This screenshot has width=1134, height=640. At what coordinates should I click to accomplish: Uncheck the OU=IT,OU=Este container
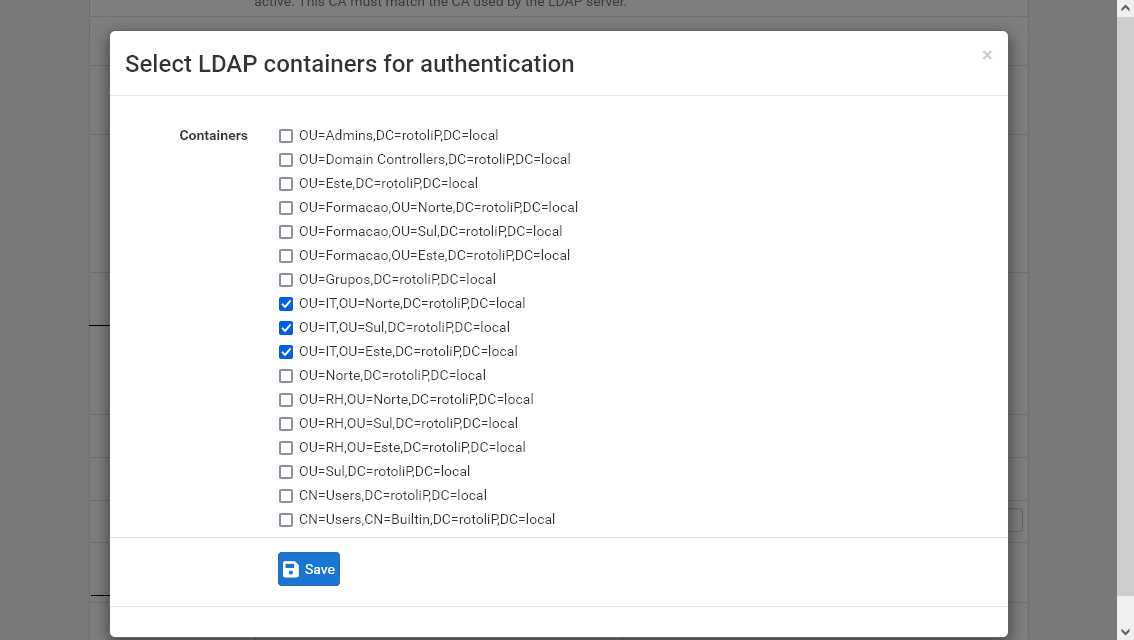click(x=285, y=351)
